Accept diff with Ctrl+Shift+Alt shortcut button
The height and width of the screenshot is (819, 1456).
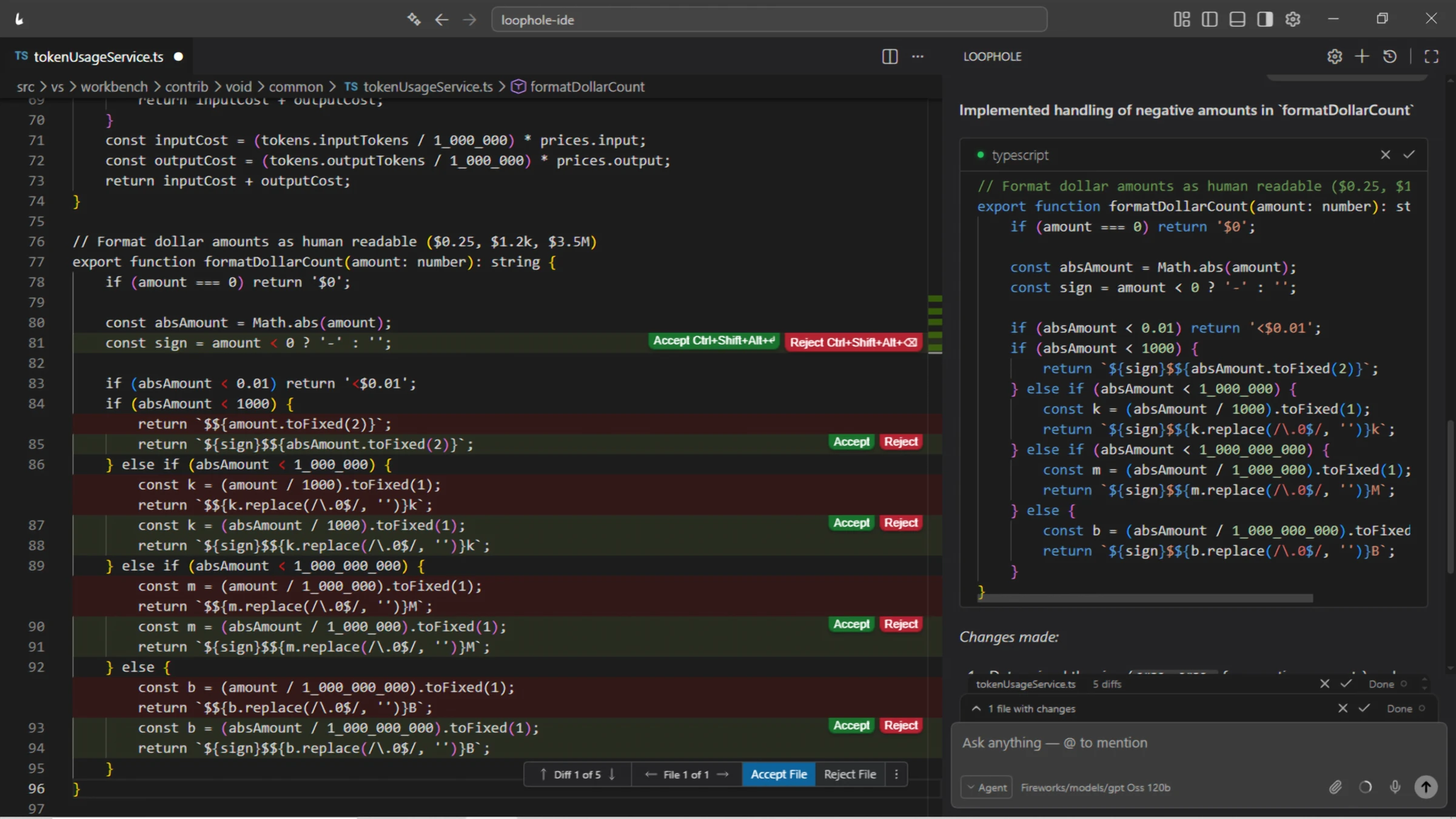point(714,341)
